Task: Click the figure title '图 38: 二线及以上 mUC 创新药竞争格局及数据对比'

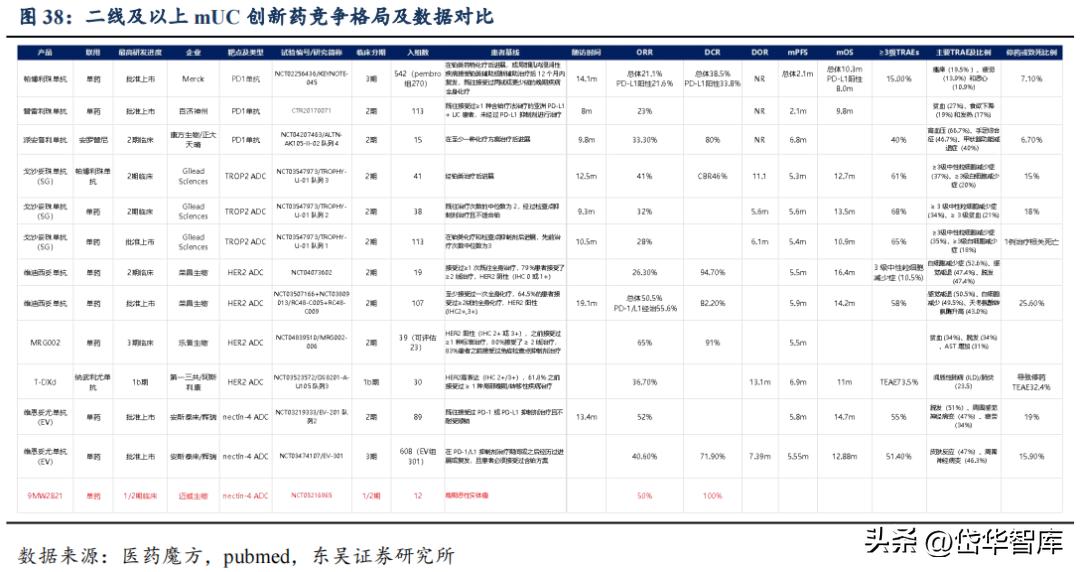Action: tap(256, 16)
